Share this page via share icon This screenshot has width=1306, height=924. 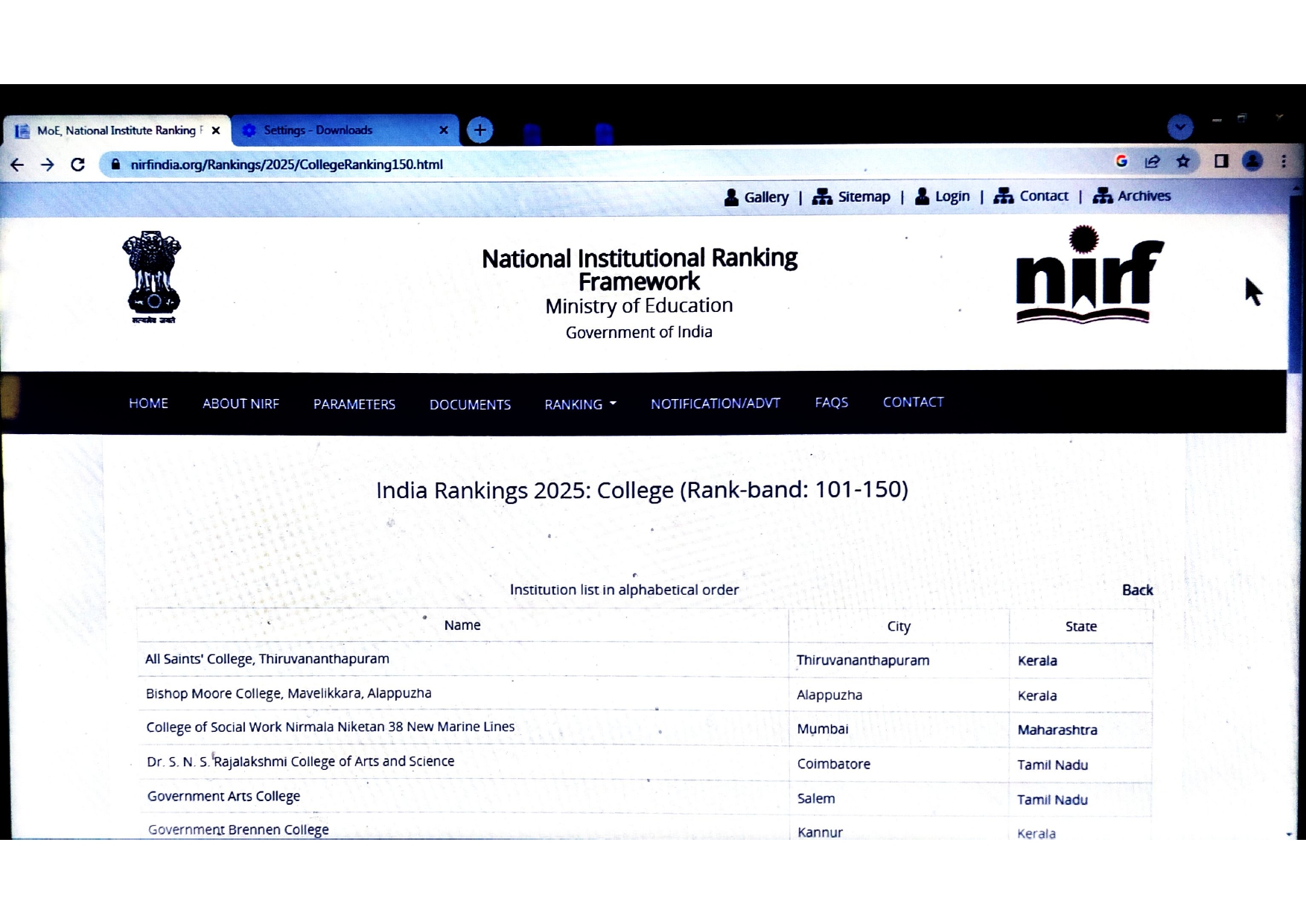[1153, 162]
